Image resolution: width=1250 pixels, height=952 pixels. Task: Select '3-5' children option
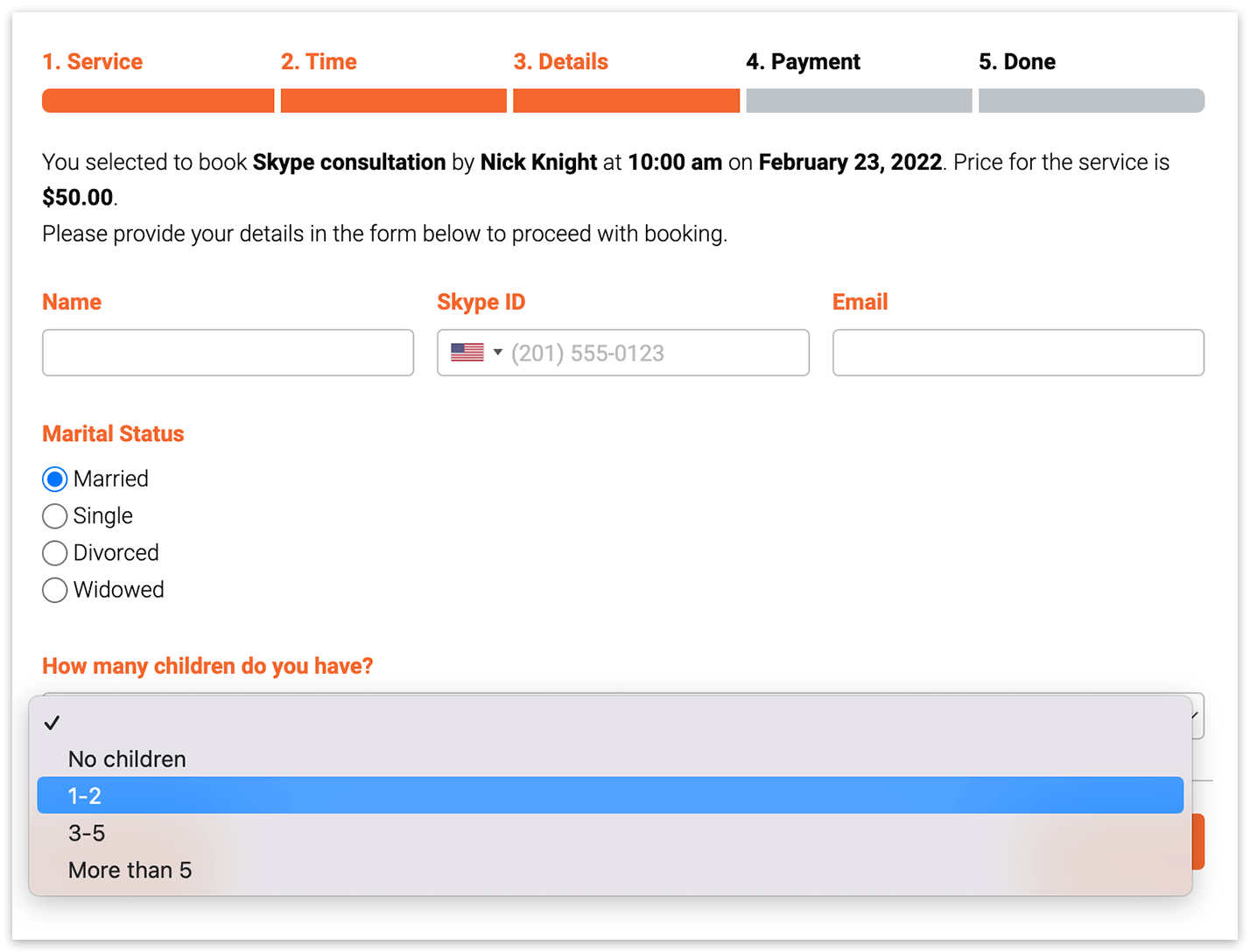point(610,833)
